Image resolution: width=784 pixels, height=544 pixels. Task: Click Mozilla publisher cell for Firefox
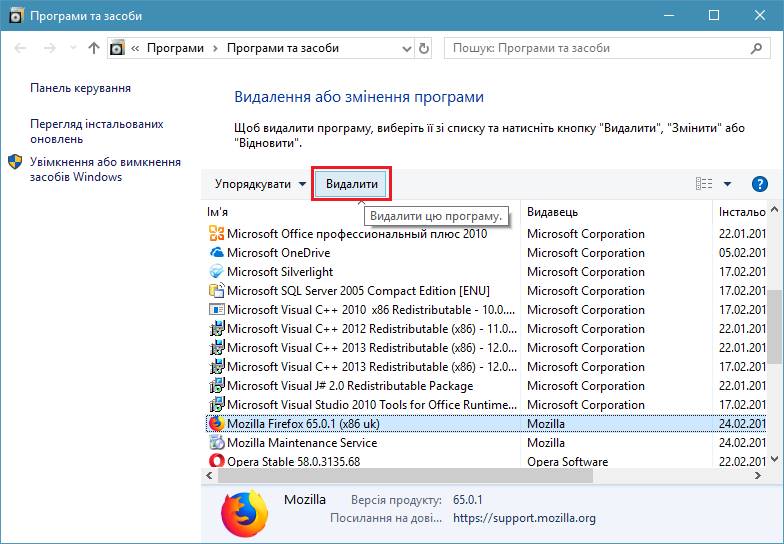546,424
